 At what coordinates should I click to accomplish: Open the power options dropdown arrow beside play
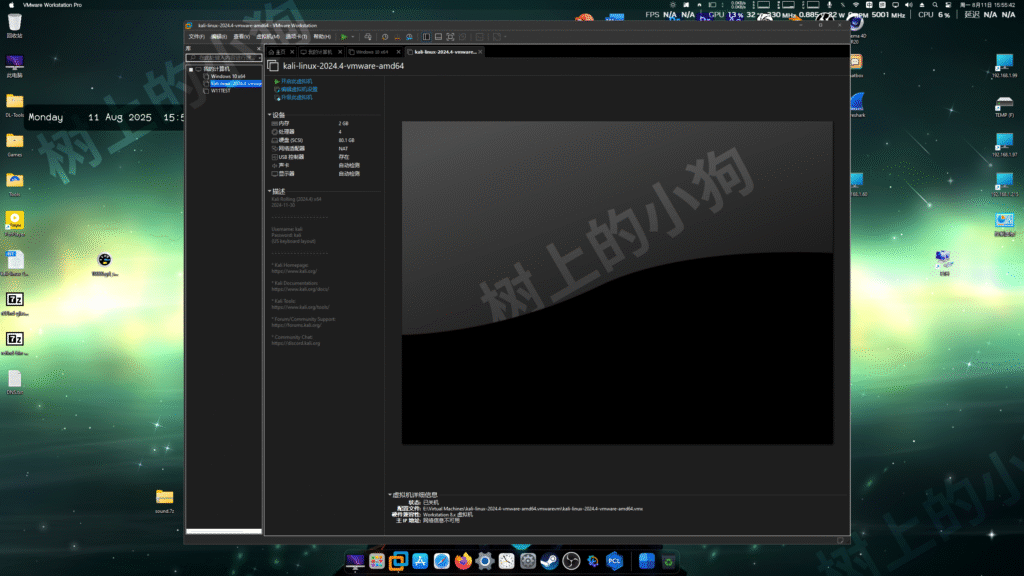pos(353,37)
